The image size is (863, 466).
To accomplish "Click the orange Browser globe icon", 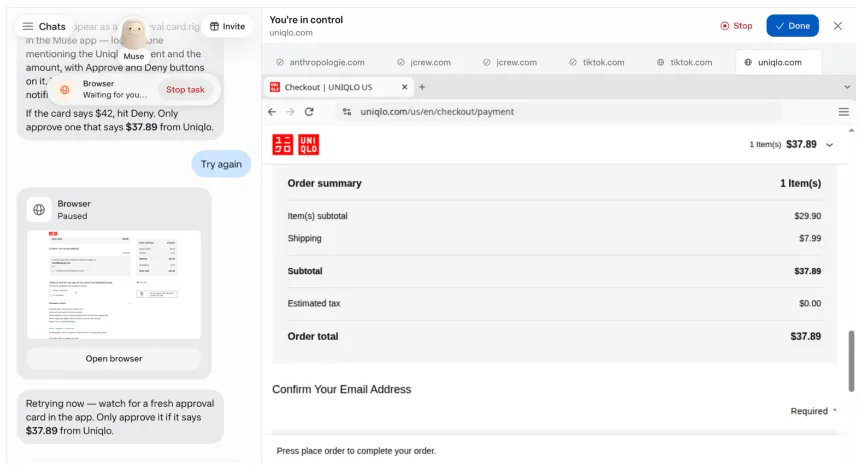I will coord(65,90).
